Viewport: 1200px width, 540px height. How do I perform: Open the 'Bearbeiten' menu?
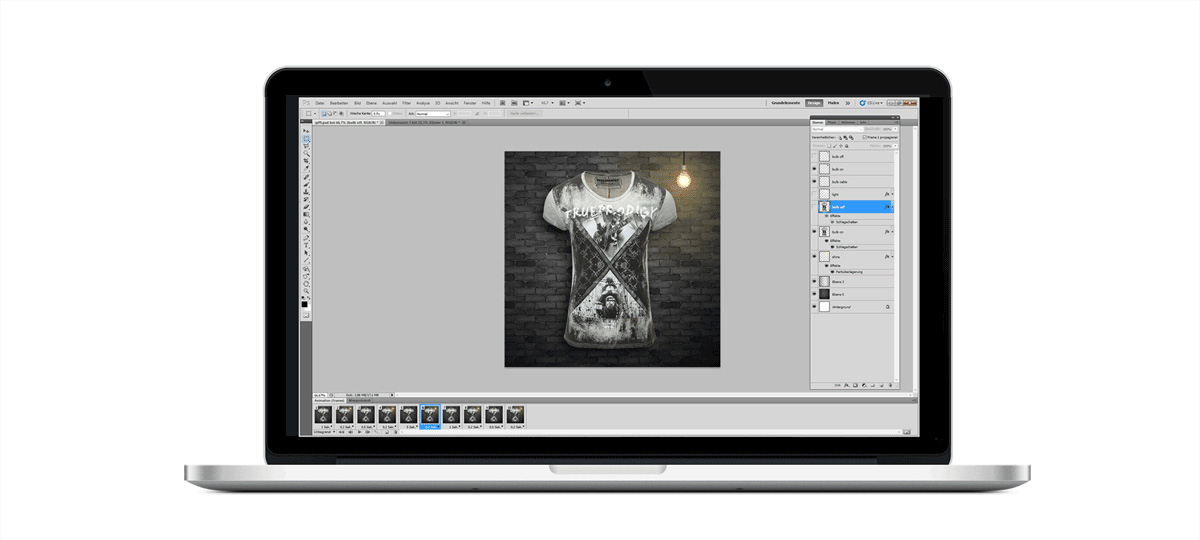click(x=339, y=103)
